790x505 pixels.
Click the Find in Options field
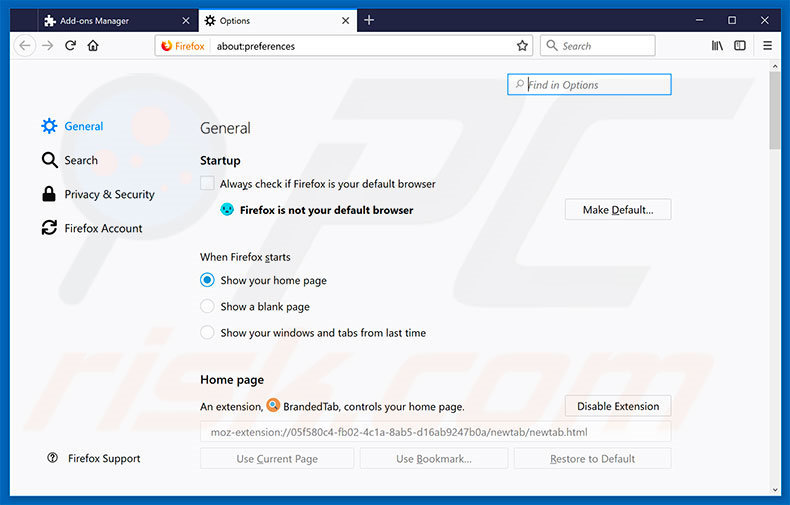coord(589,85)
